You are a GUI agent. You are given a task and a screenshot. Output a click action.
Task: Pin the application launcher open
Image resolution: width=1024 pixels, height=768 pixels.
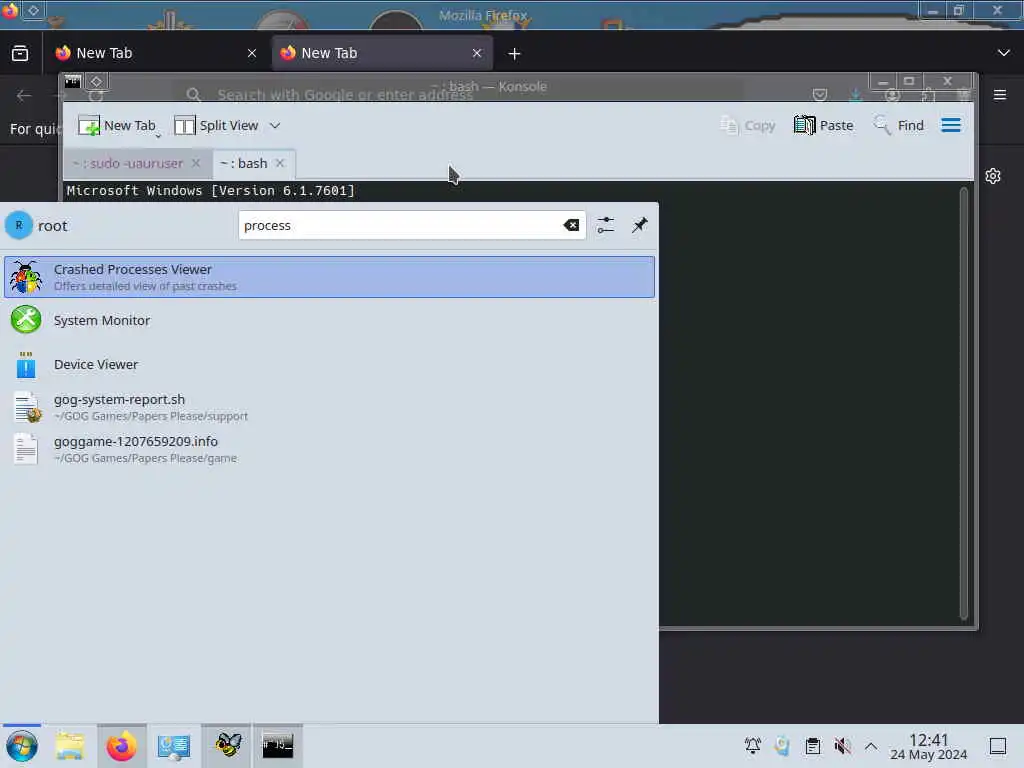tap(639, 225)
